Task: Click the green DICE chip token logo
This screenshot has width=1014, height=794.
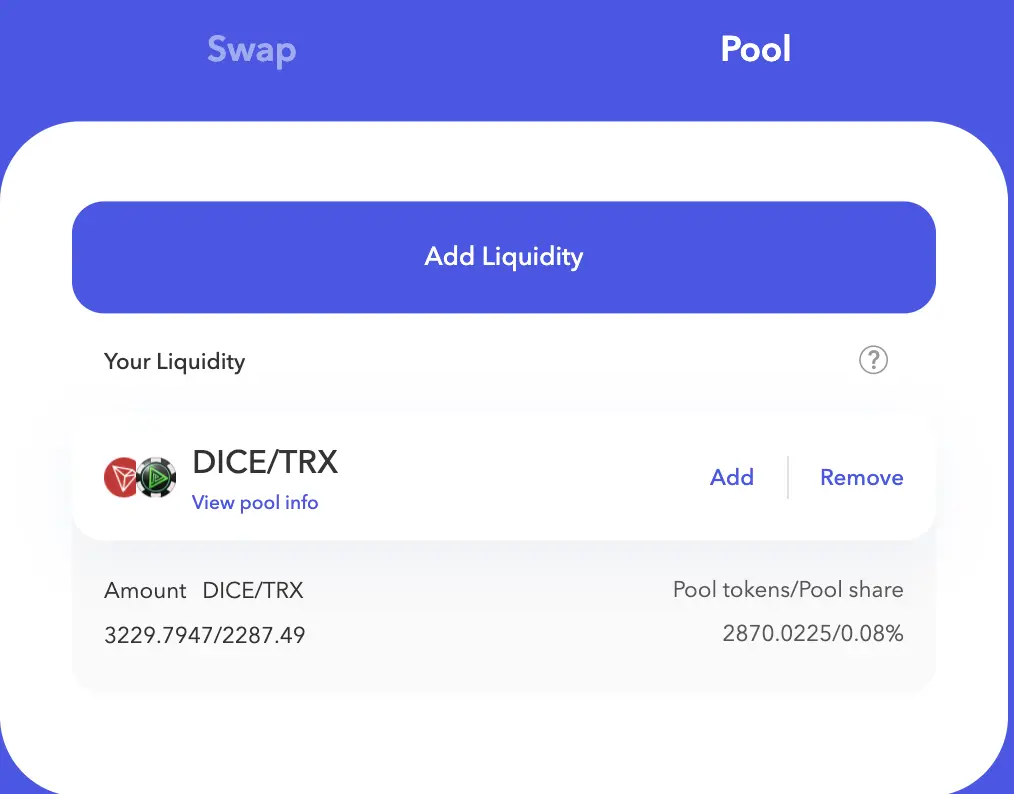Action: [x=157, y=478]
